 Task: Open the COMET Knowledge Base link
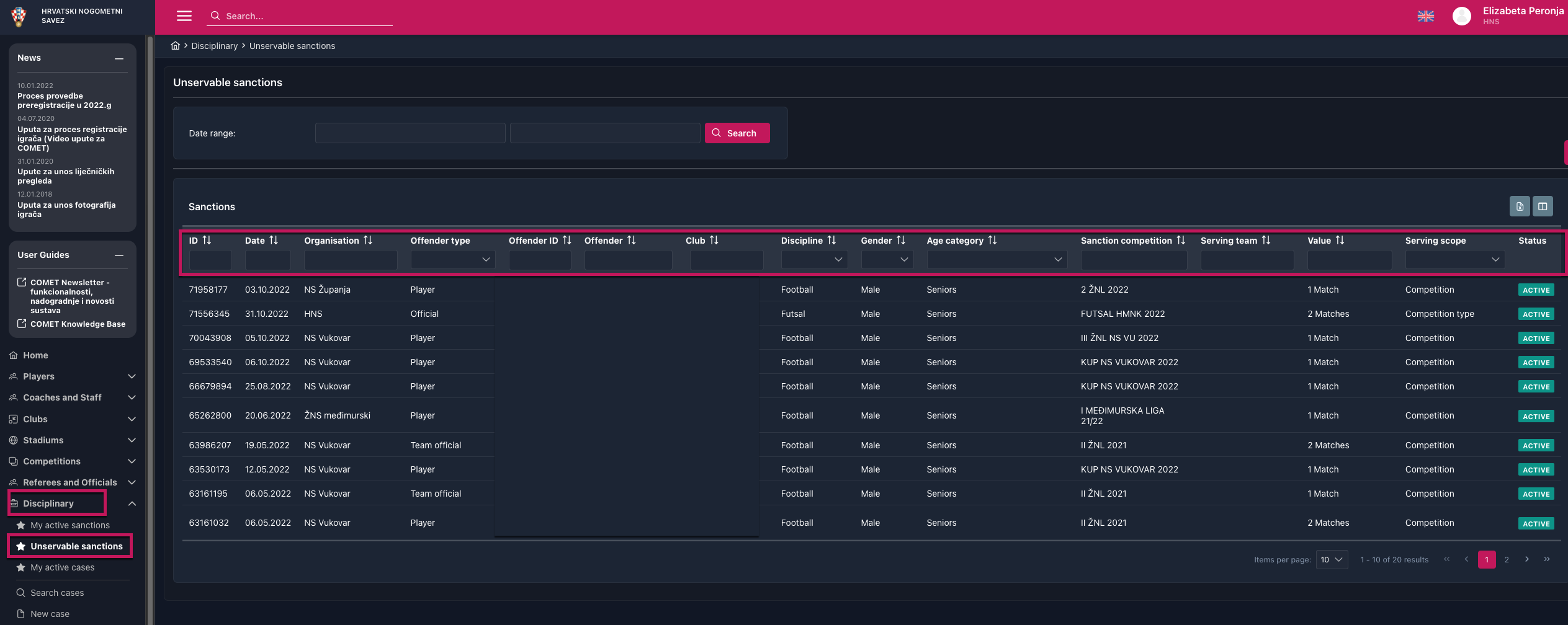point(78,324)
